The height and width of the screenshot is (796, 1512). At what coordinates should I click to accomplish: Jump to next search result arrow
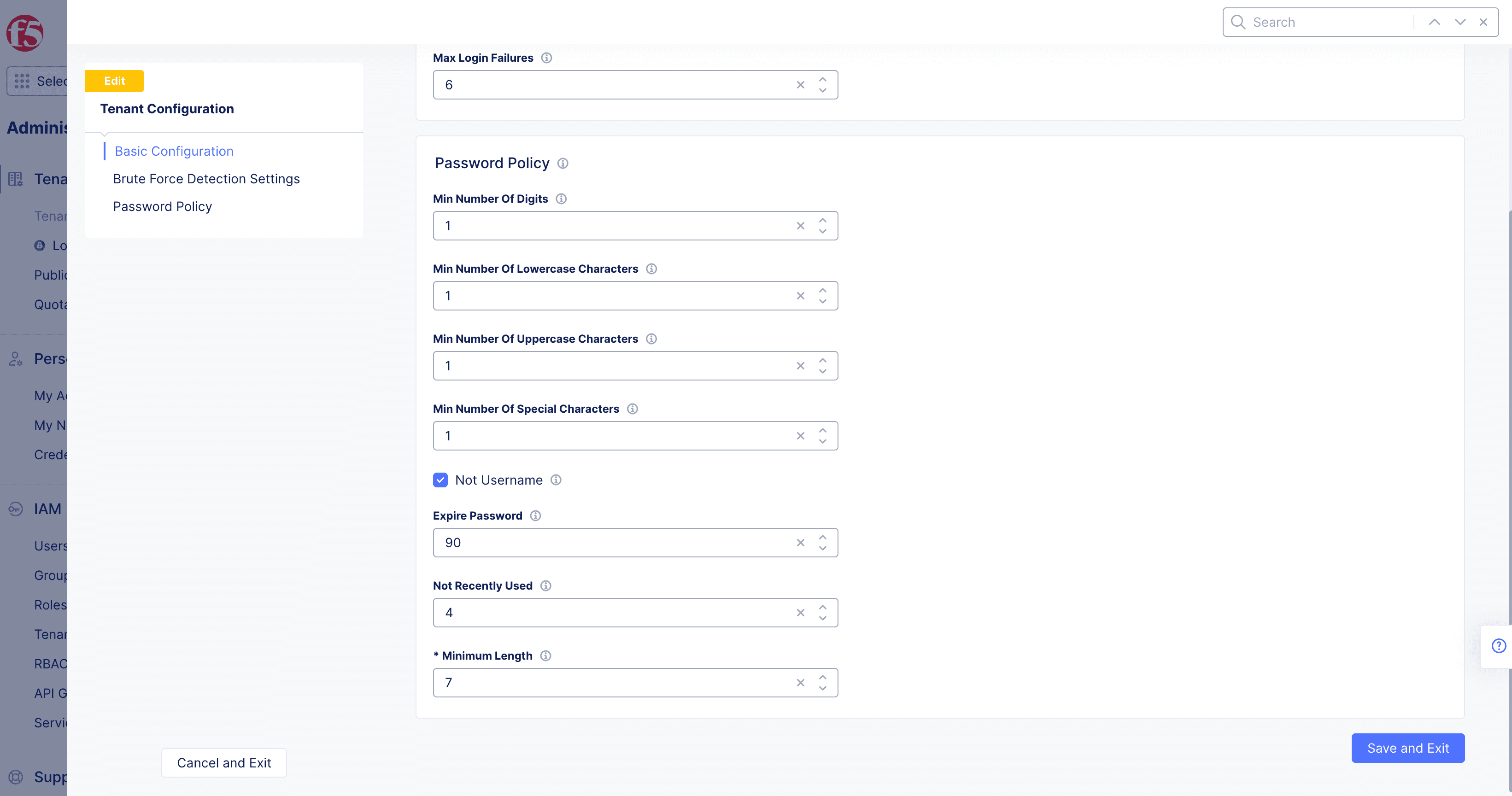(x=1460, y=22)
